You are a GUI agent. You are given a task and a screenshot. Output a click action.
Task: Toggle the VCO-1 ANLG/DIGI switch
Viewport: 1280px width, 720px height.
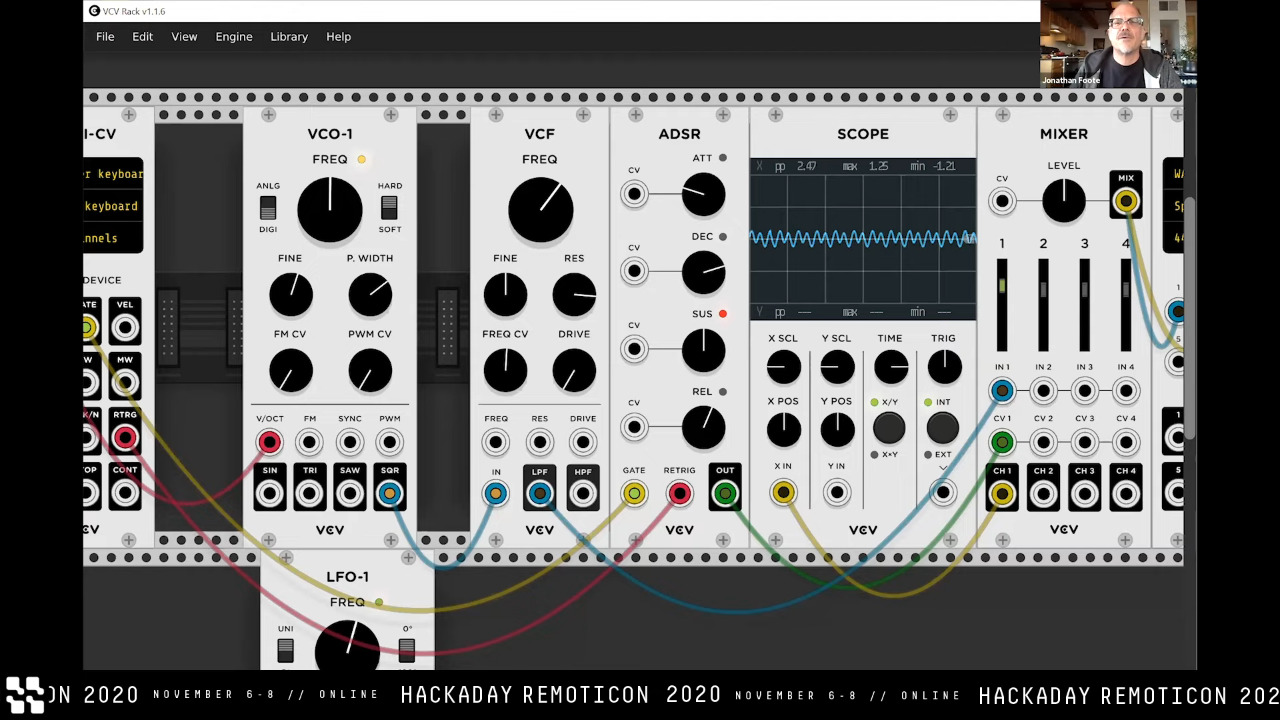point(268,207)
